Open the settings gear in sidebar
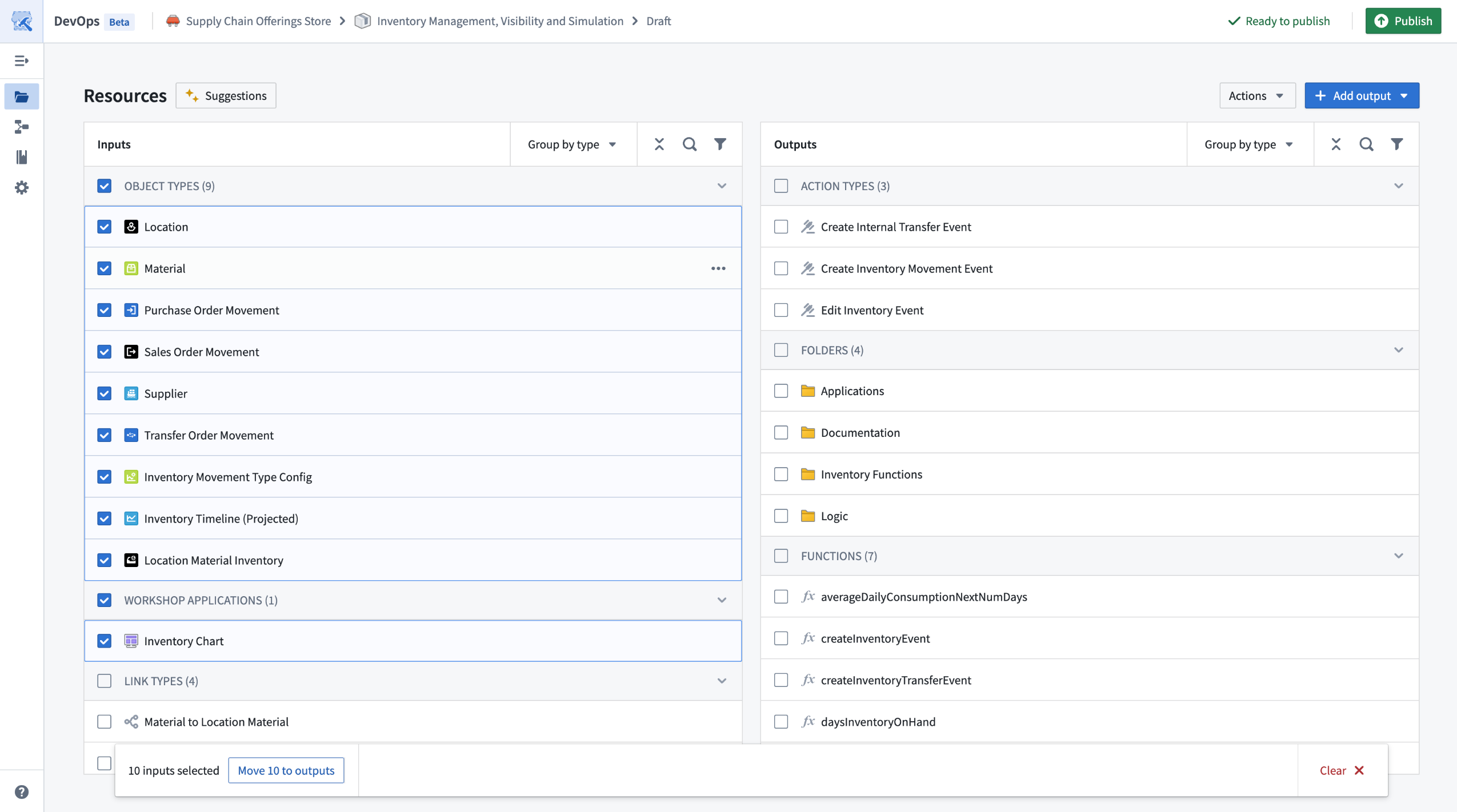This screenshot has width=1457, height=812. tap(22, 188)
